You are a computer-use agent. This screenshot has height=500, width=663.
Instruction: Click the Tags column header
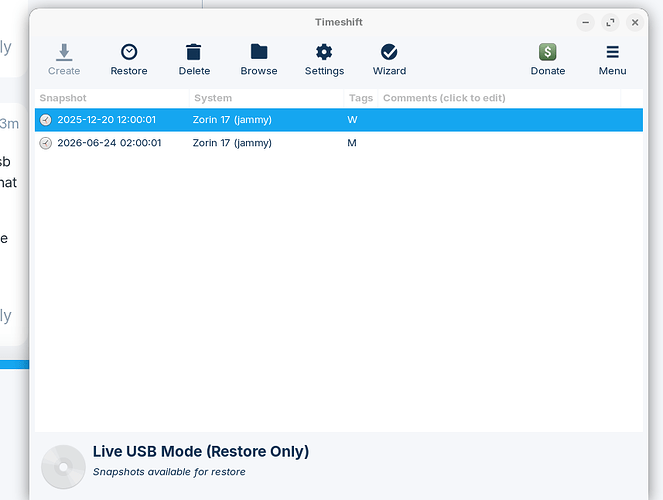point(361,98)
